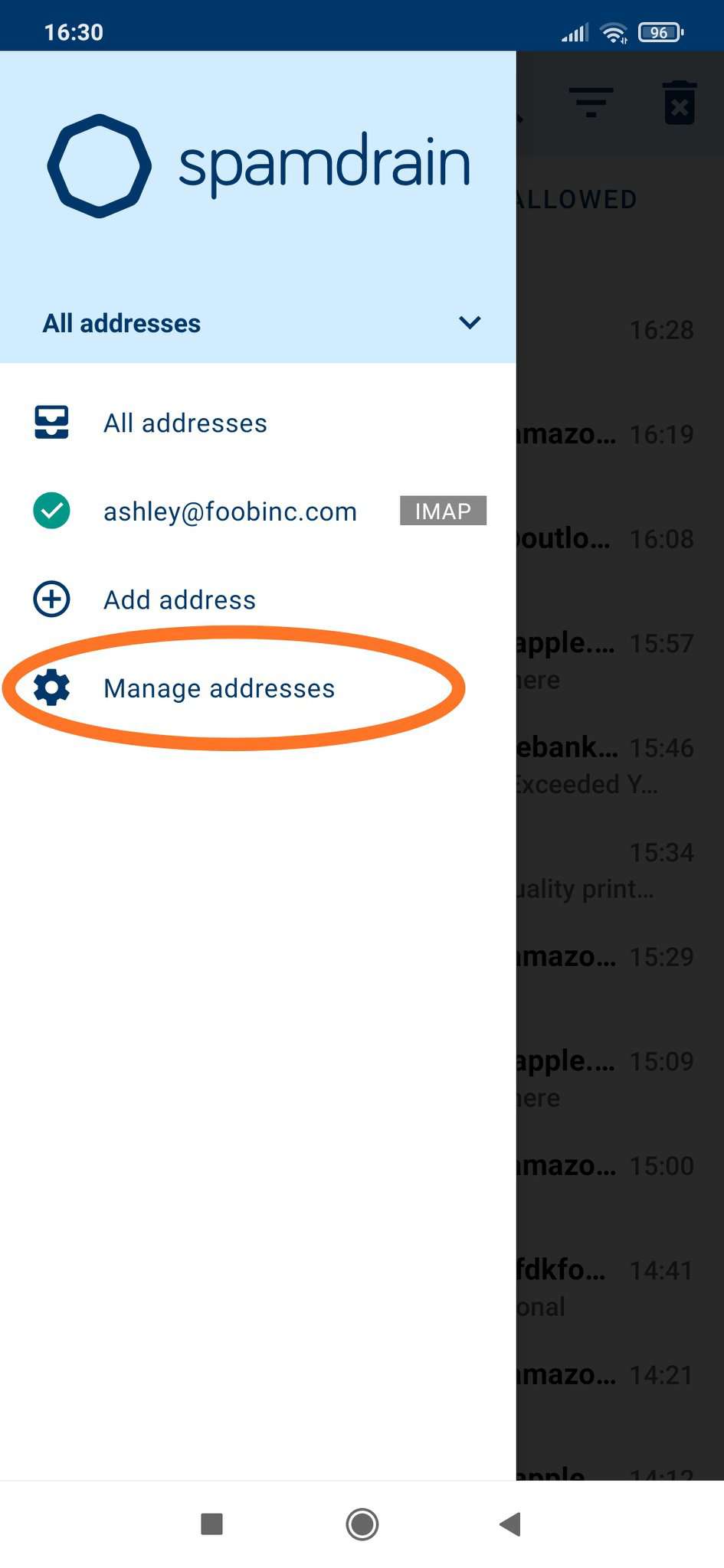Click the delete trash icon in the top bar
The width and height of the screenshot is (724, 1568).
[x=680, y=103]
